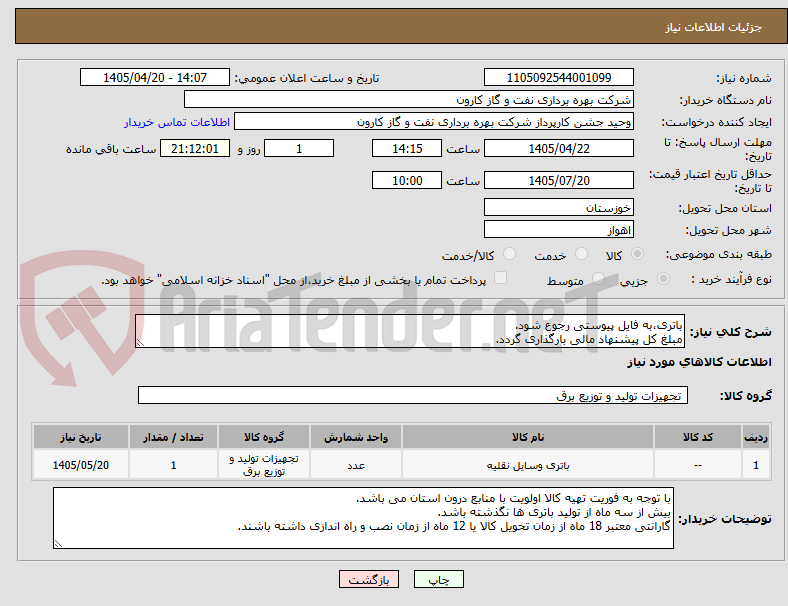
Task: Select the خدمت radio button
Action: point(581,254)
